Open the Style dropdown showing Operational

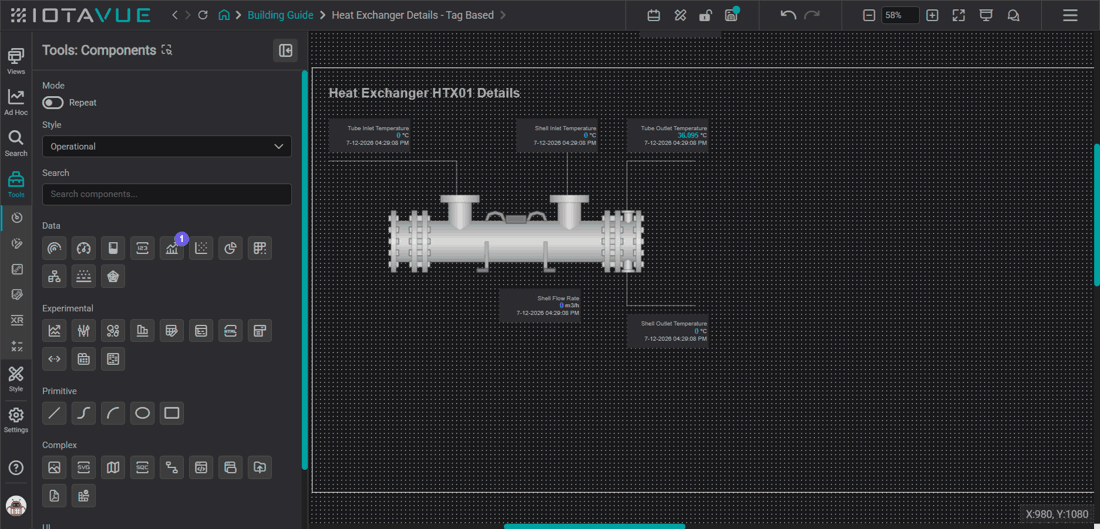[x=167, y=147]
